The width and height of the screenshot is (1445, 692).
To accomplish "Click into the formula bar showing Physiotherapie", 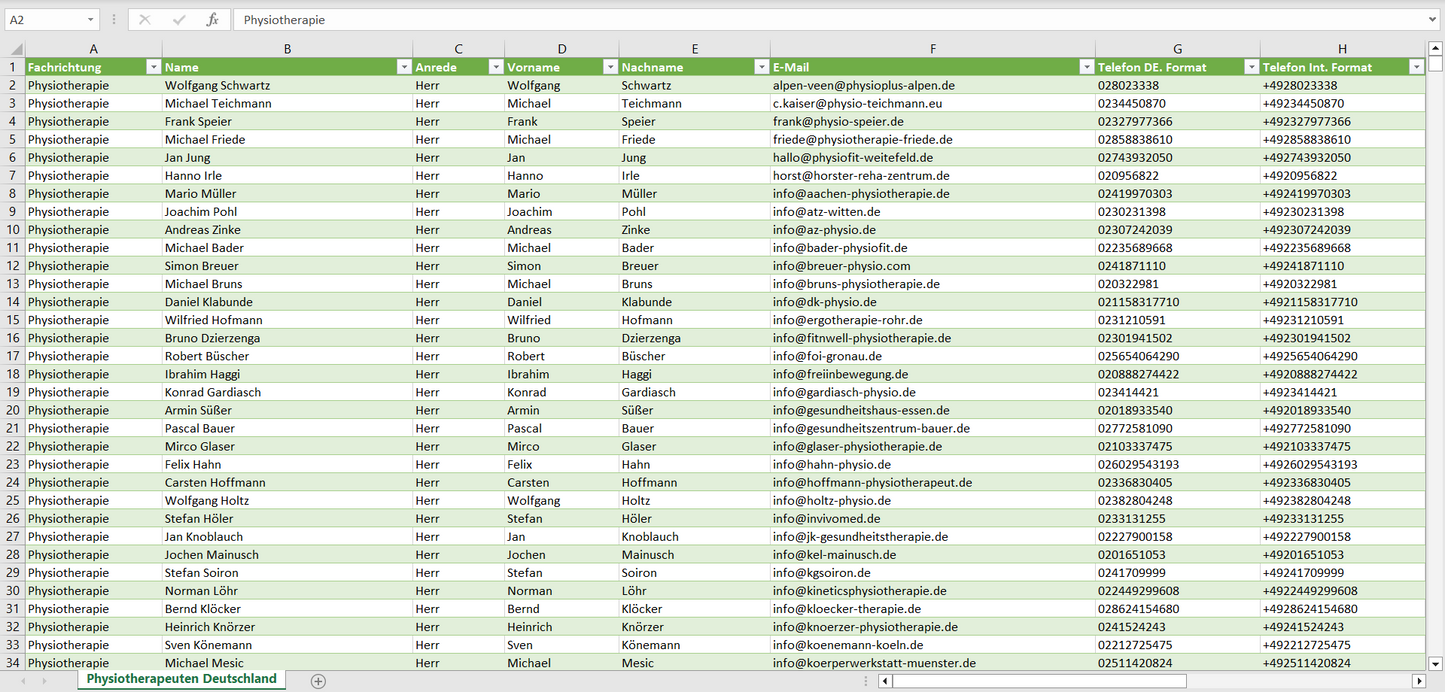I will tap(830, 20).
